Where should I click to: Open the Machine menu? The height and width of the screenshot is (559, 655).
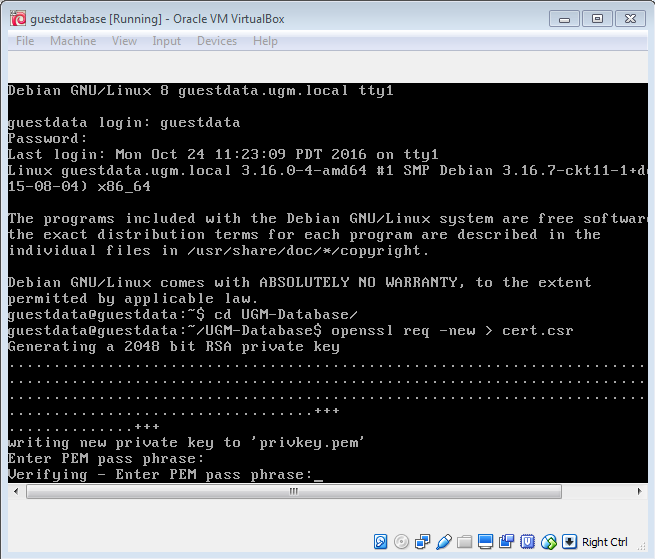(73, 41)
